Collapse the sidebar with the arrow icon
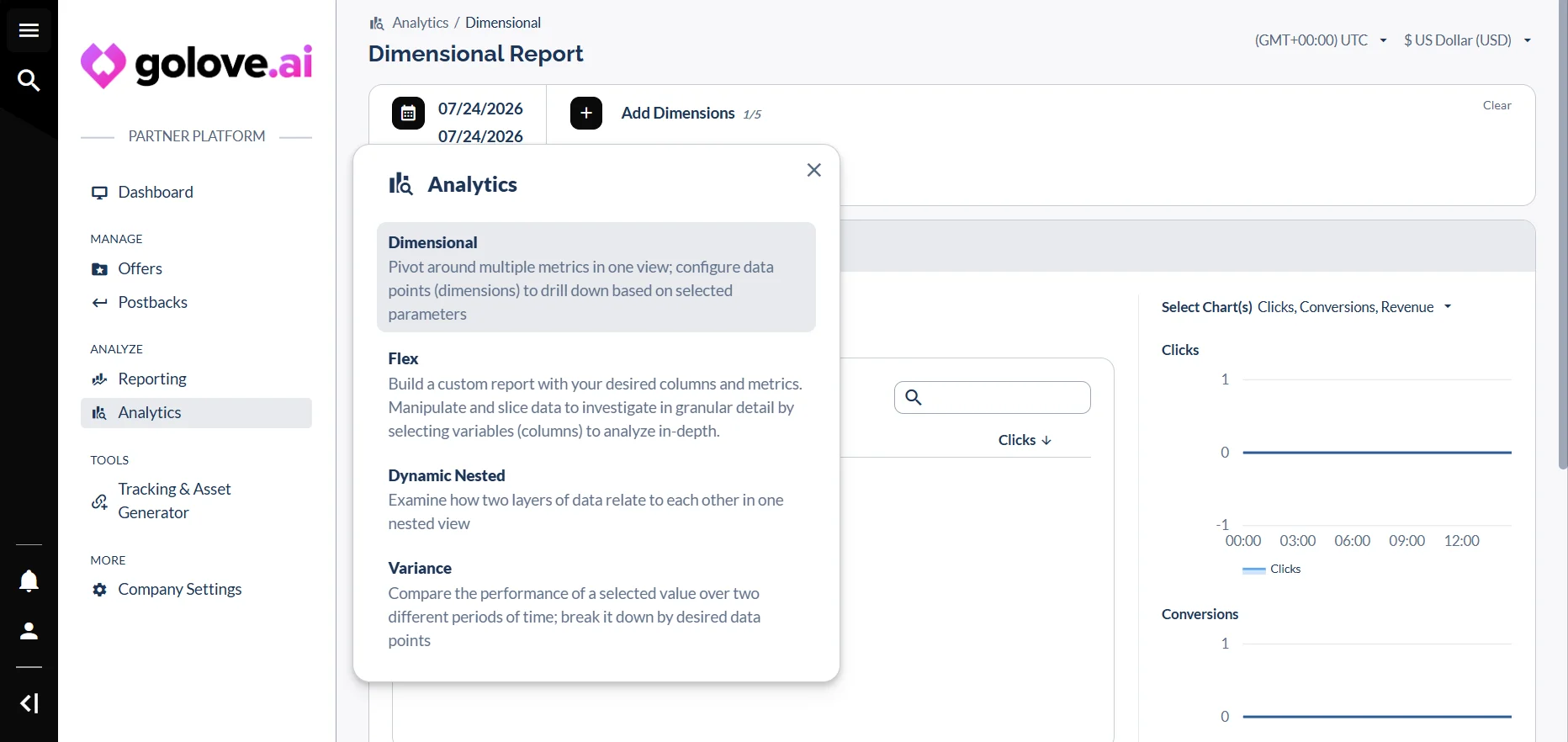The image size is (1568, 742). [29, 703]
